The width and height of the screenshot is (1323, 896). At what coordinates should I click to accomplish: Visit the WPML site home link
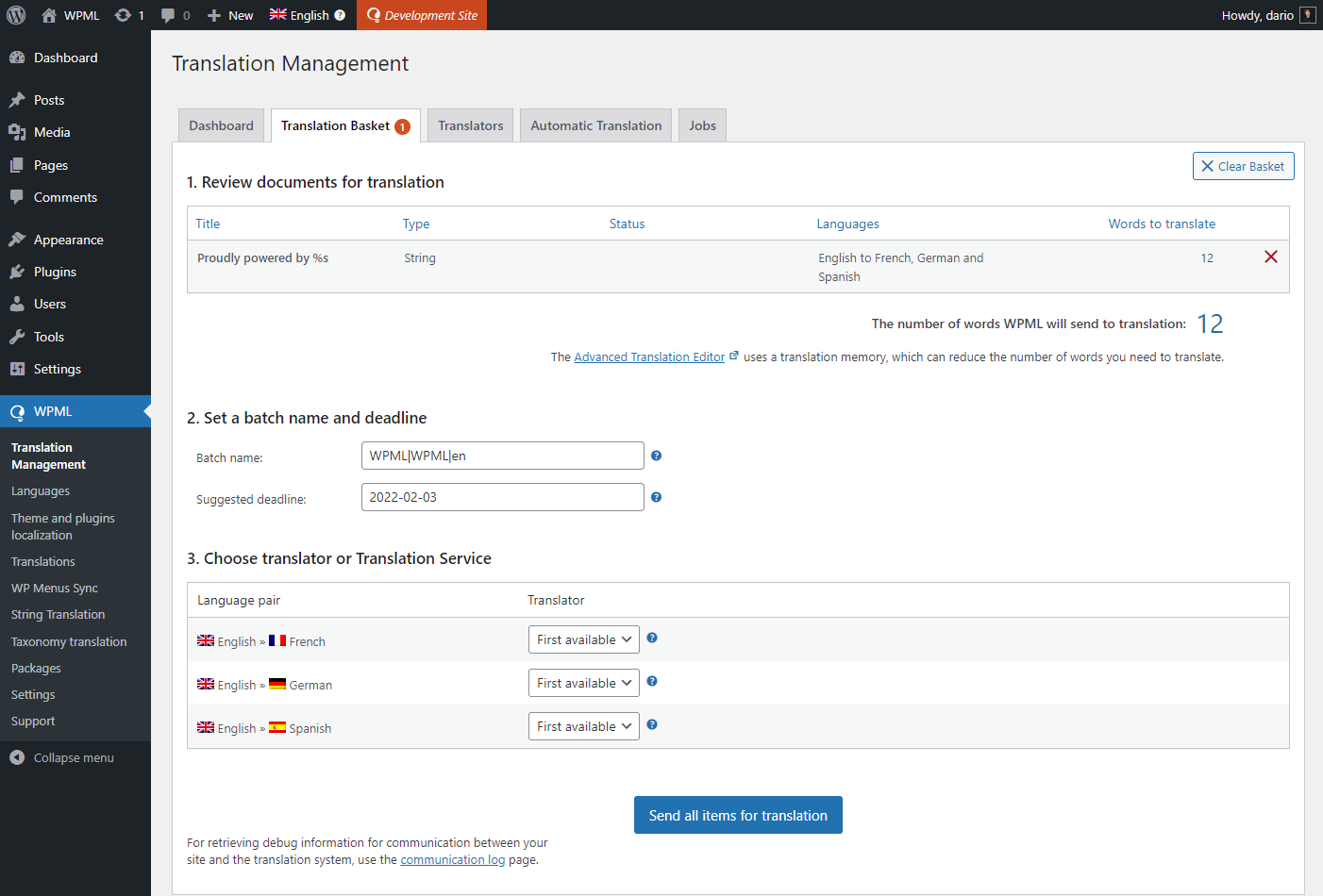pyautogui.click(x=71, y=15)
